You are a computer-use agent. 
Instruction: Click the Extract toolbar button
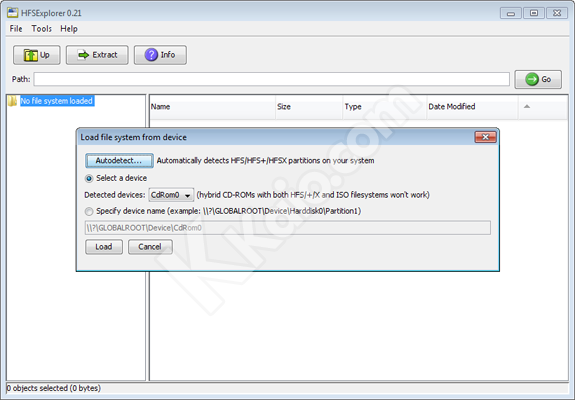97,55
